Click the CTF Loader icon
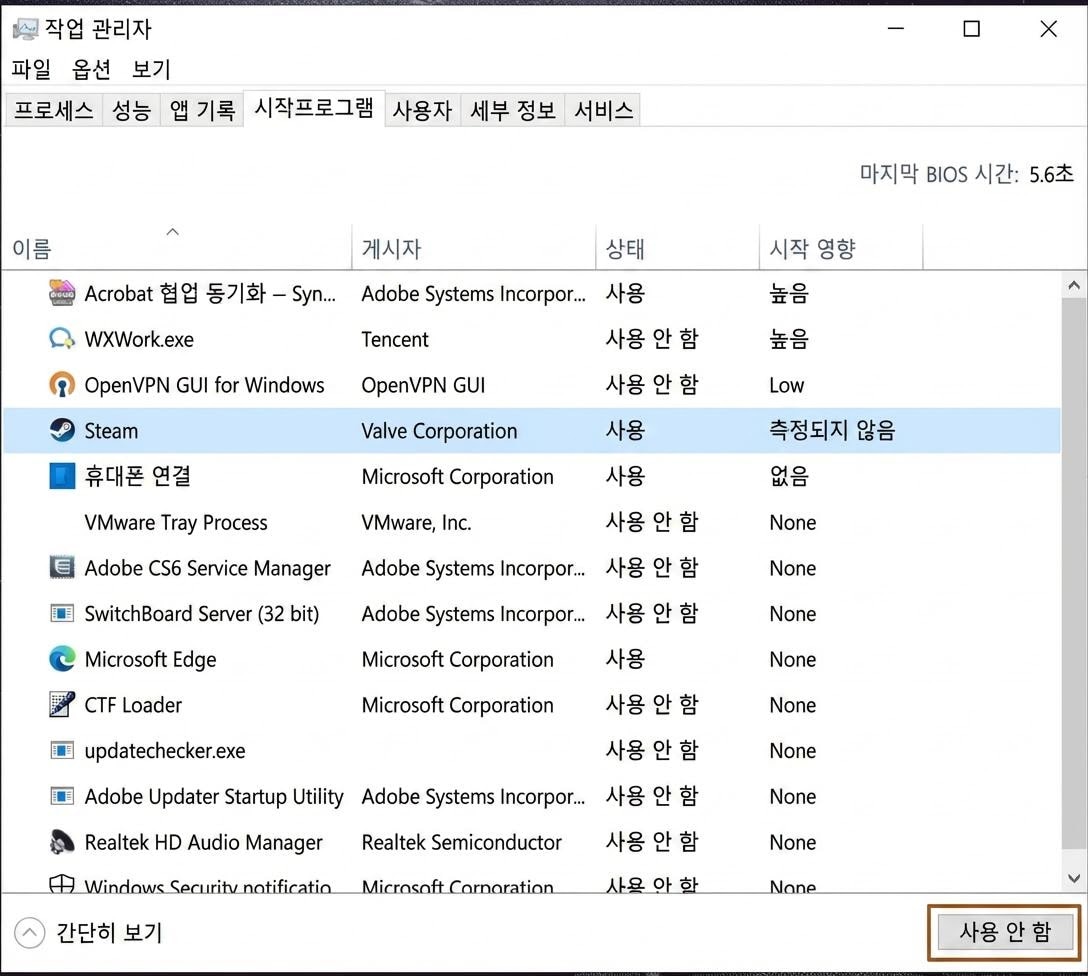This screenshot has width=1088, height=976. tap(62, 705)
